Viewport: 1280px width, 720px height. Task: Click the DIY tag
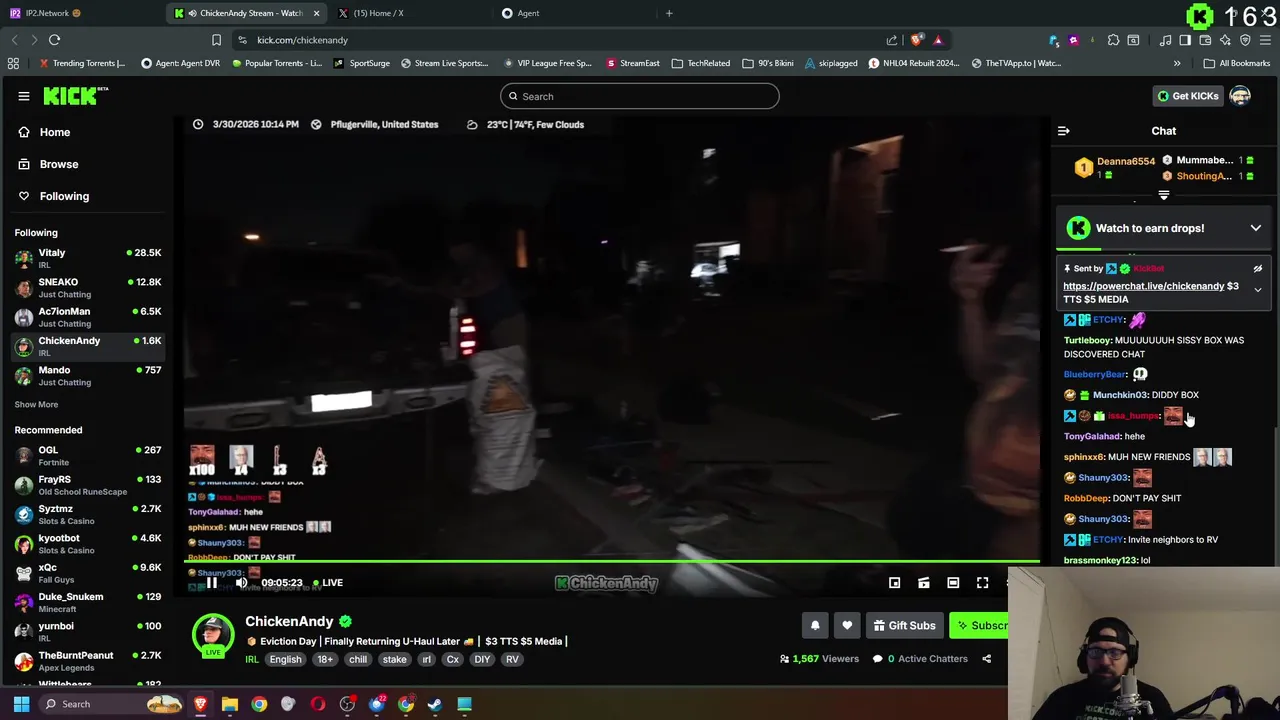coord(482,659)
